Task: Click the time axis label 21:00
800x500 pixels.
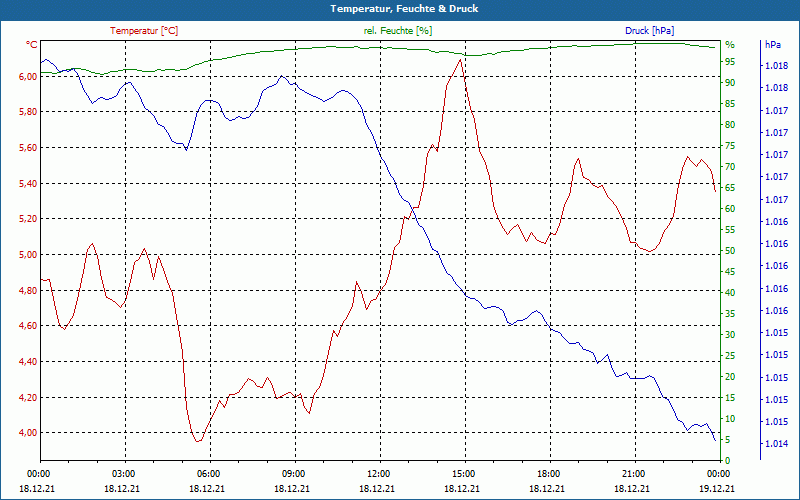Action: (635, 473)
